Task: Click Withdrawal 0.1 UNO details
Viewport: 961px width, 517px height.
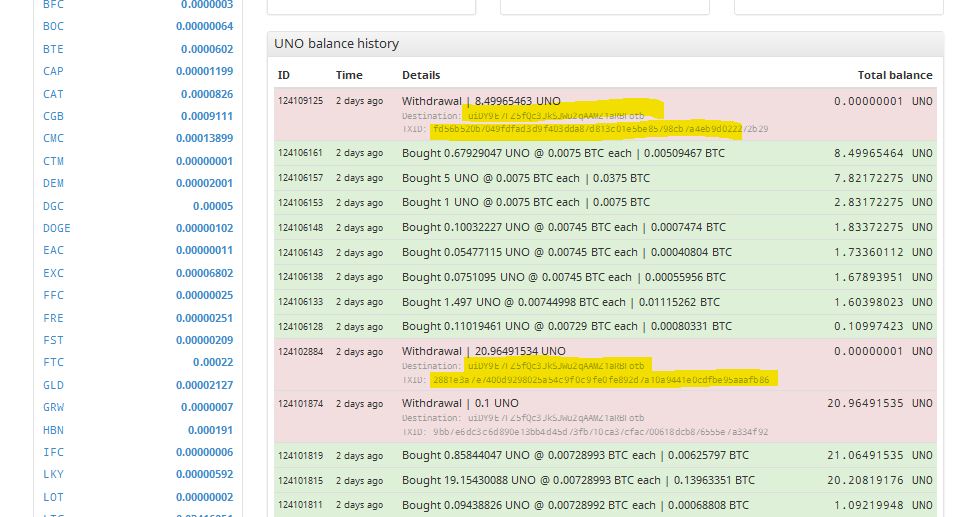Action: (460, 403)
